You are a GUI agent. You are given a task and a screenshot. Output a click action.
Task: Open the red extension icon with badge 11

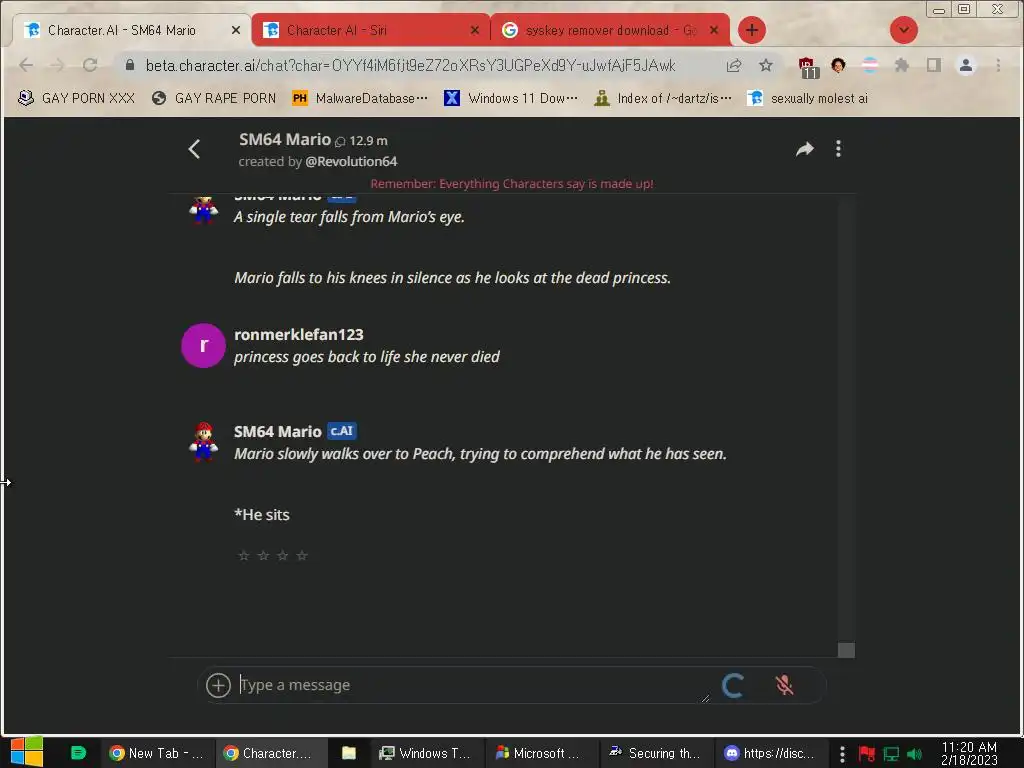[x=808, y=67]
